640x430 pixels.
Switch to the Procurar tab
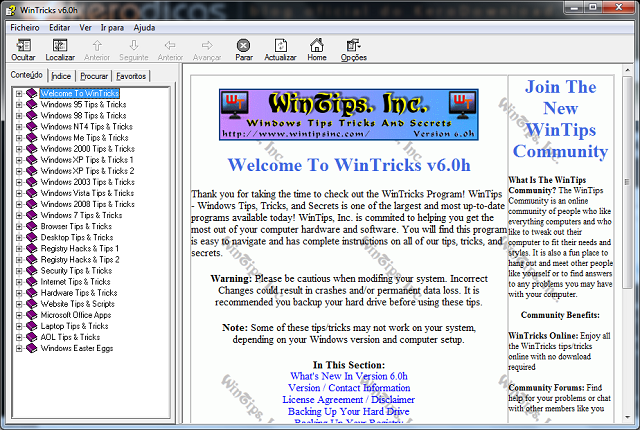[x=94, y=76]
